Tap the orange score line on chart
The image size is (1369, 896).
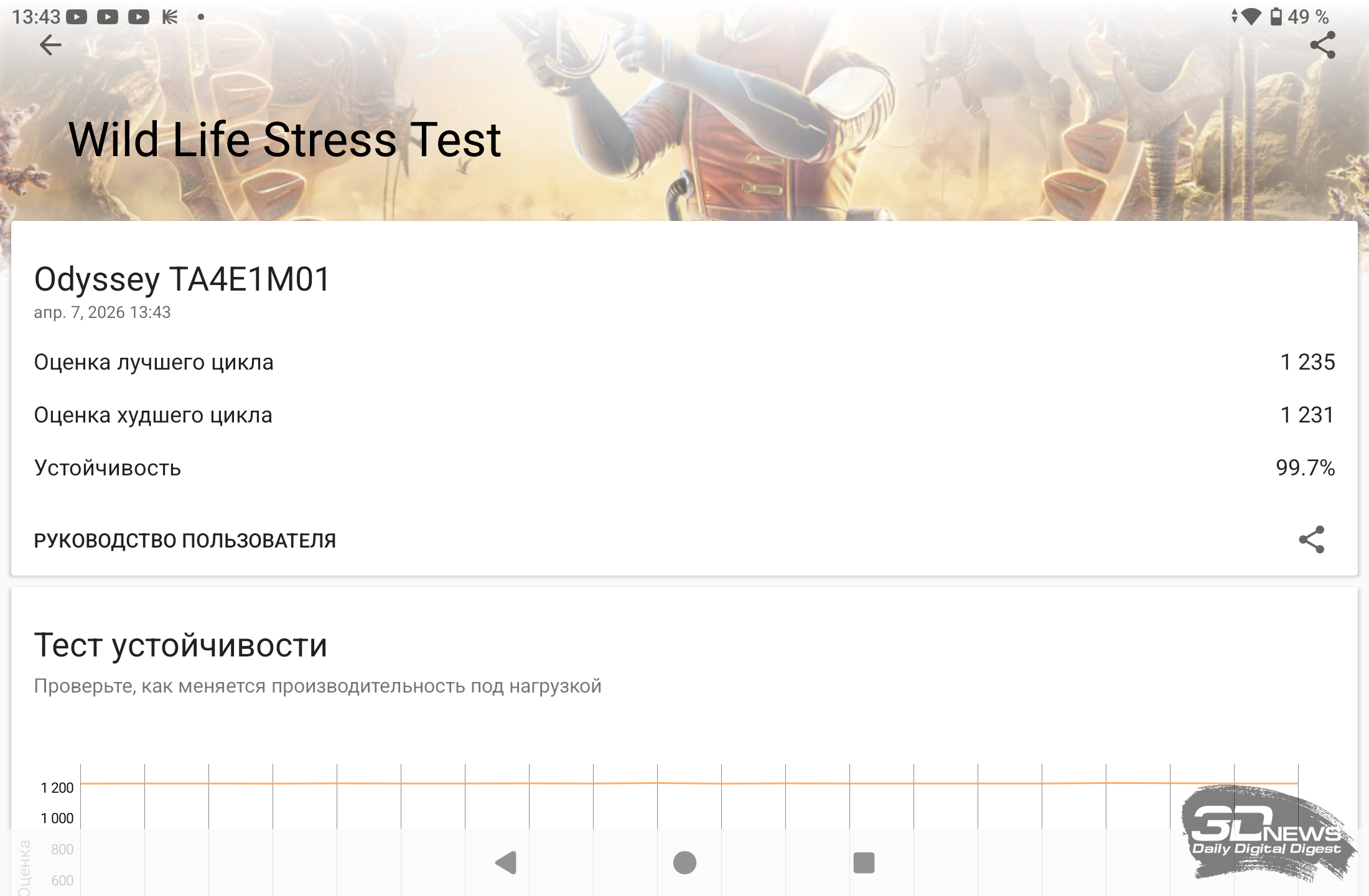[689, 783]
